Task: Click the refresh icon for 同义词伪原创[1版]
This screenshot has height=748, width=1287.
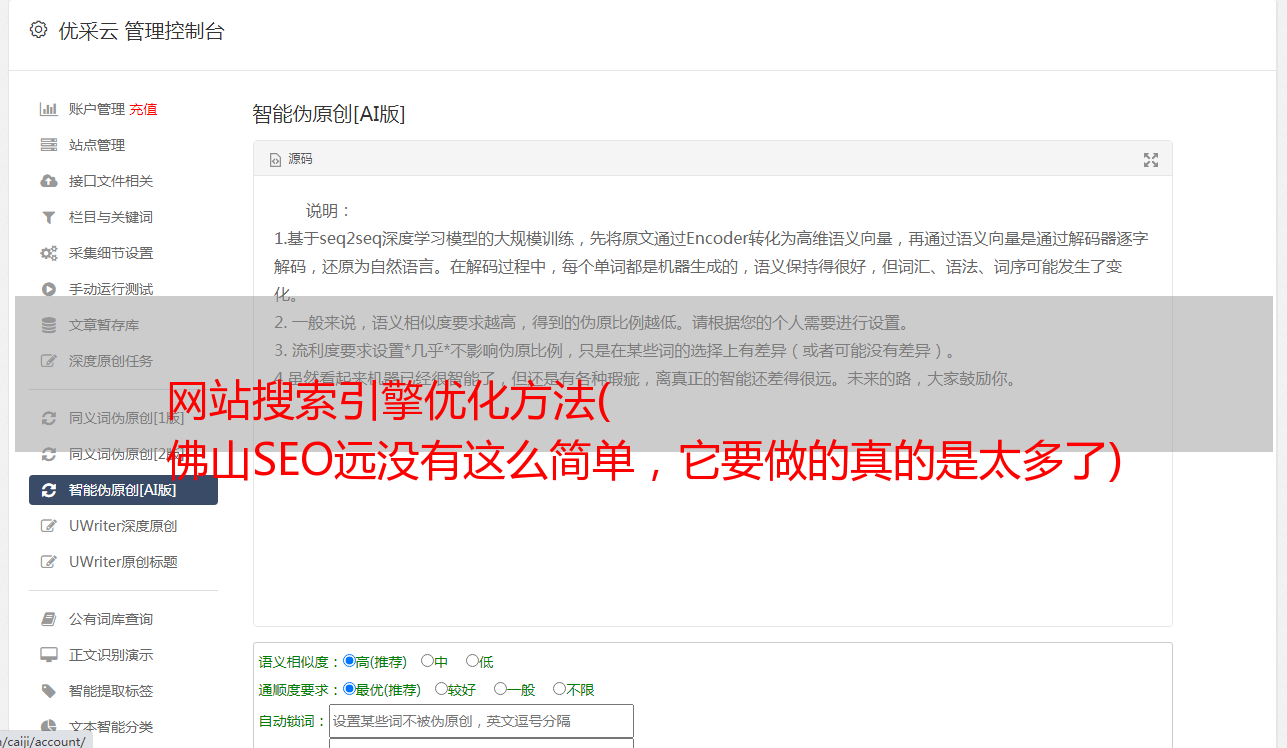Action: point(48,418)
